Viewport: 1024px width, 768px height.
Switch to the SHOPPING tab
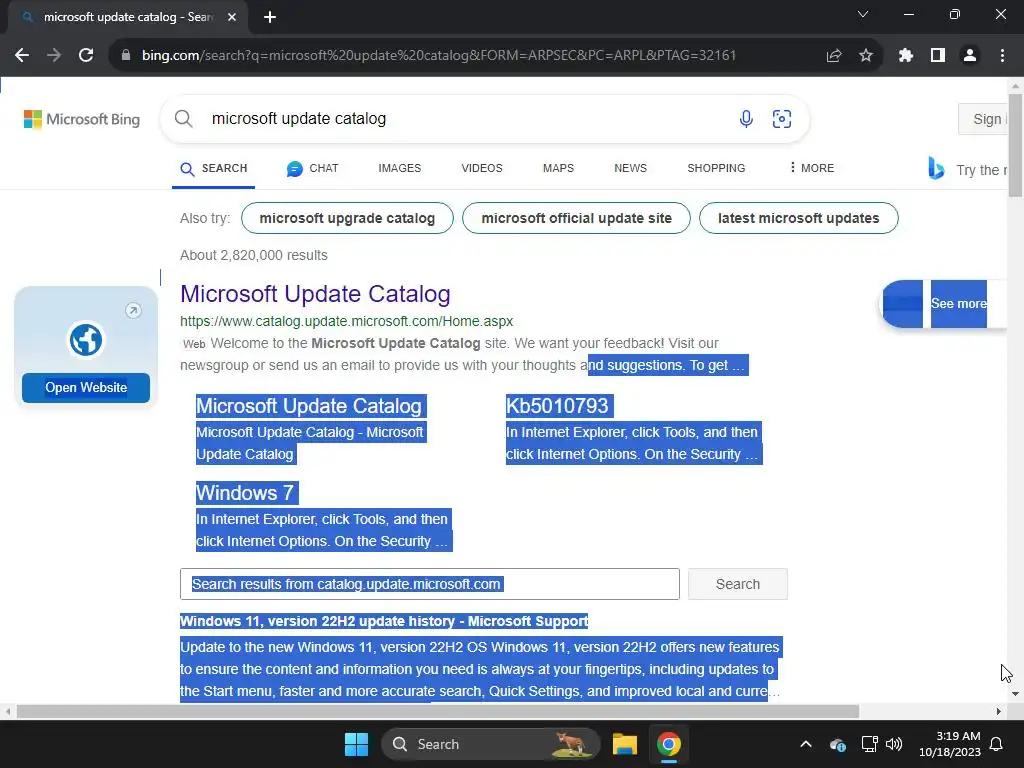tap(716, 168)
